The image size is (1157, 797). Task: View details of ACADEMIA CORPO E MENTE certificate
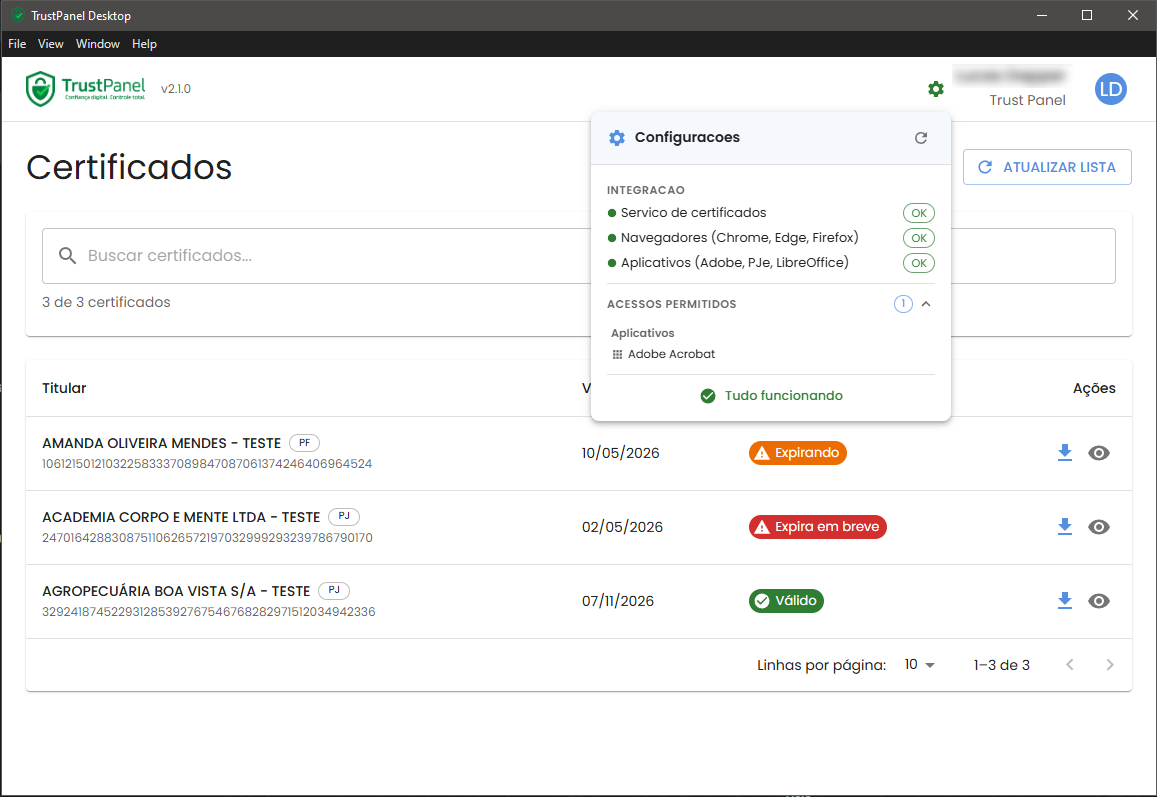click(x=1099, y=527)
